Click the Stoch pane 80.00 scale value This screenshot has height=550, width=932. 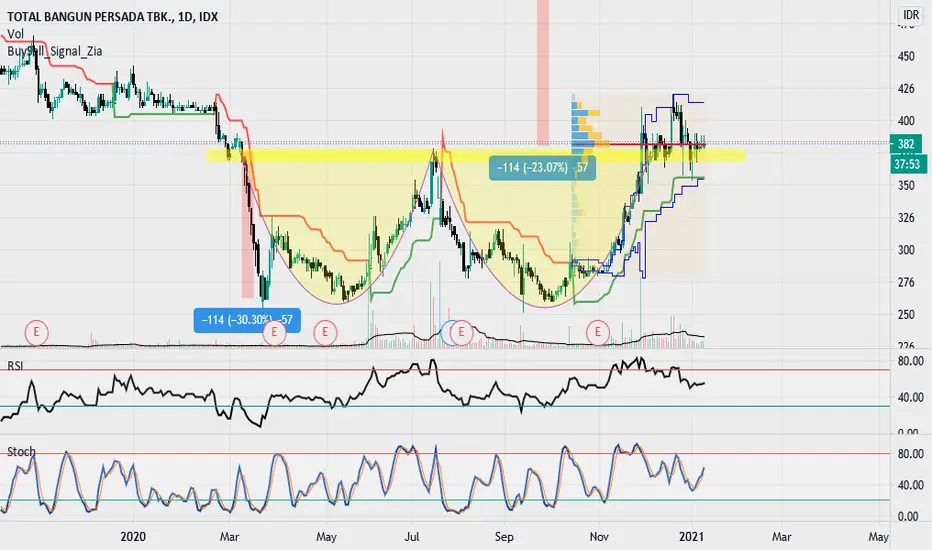click(911, 454)
